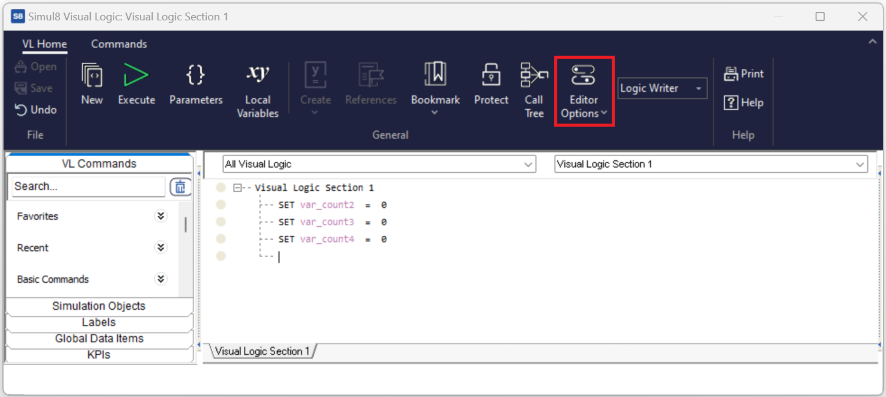Open the Simulation Objects panel
The image size is (886, 397).
pos(99,306)
